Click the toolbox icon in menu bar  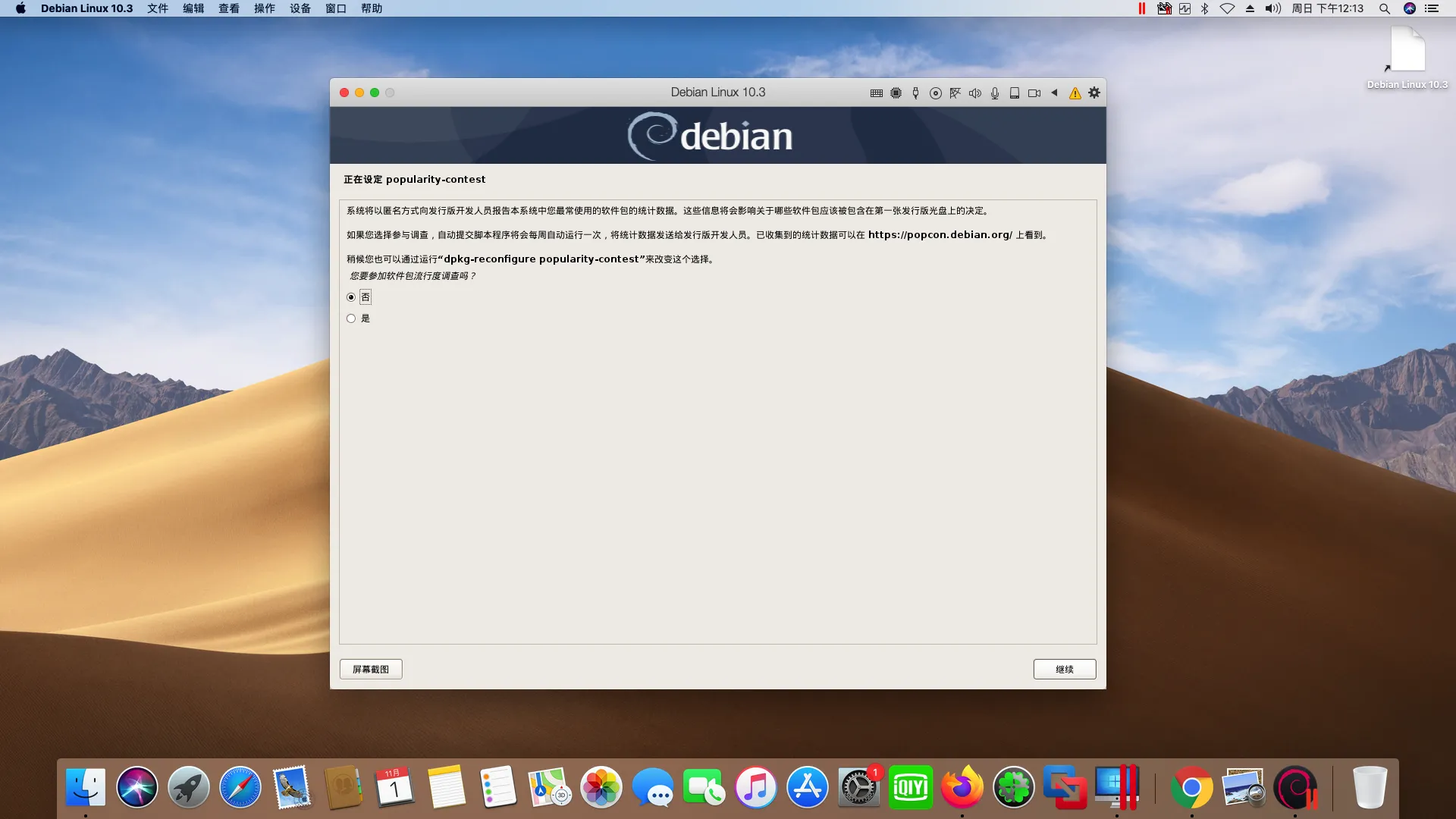coord(1164,8)
